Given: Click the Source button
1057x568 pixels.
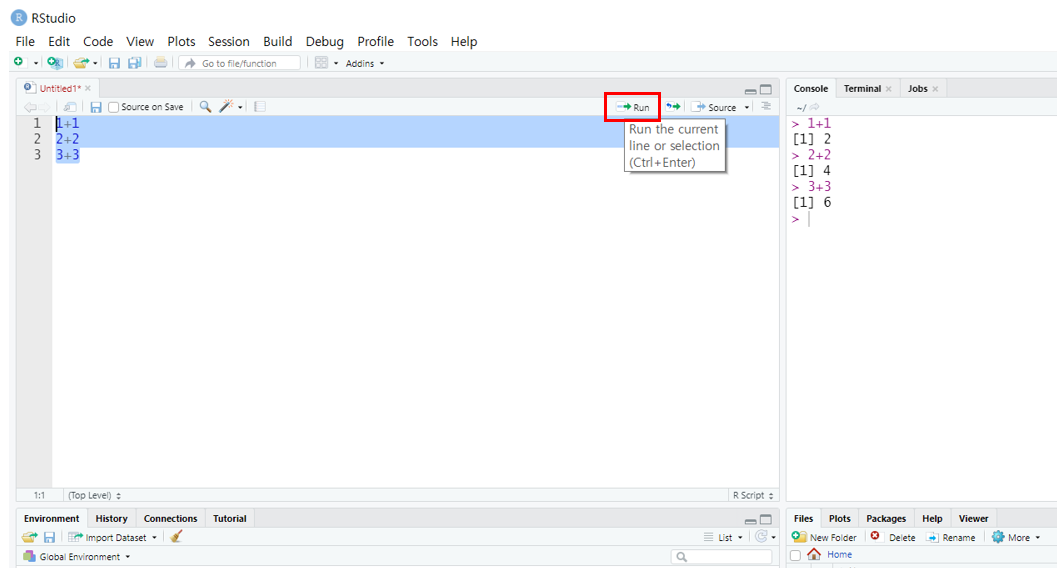Looking at the screenshot, I should [x=715, y=107].
